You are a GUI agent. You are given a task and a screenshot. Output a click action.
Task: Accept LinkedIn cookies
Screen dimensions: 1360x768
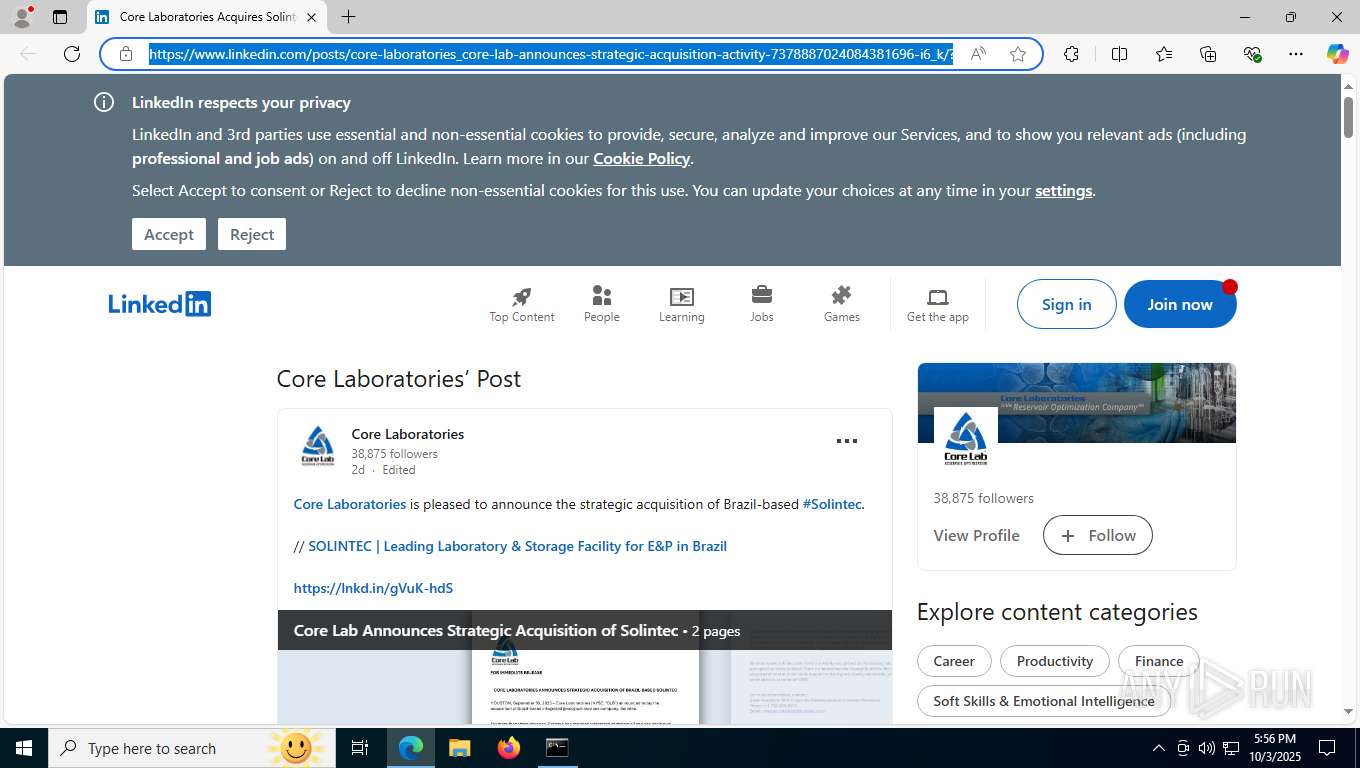click(169, 234)
